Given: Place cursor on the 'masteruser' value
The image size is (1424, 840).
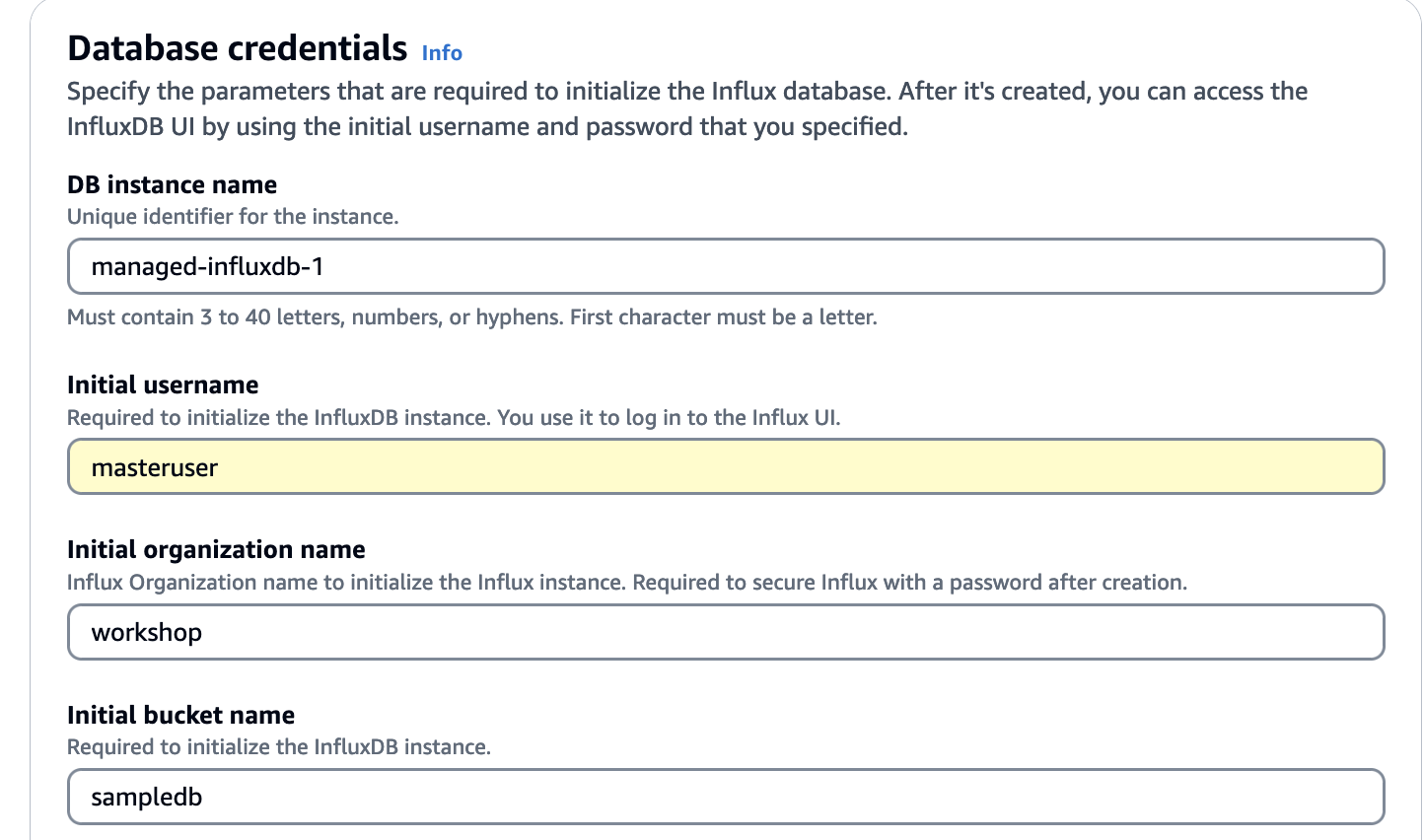Looking at the screenshot, I should pyautogui.click(x=154, y=467).
